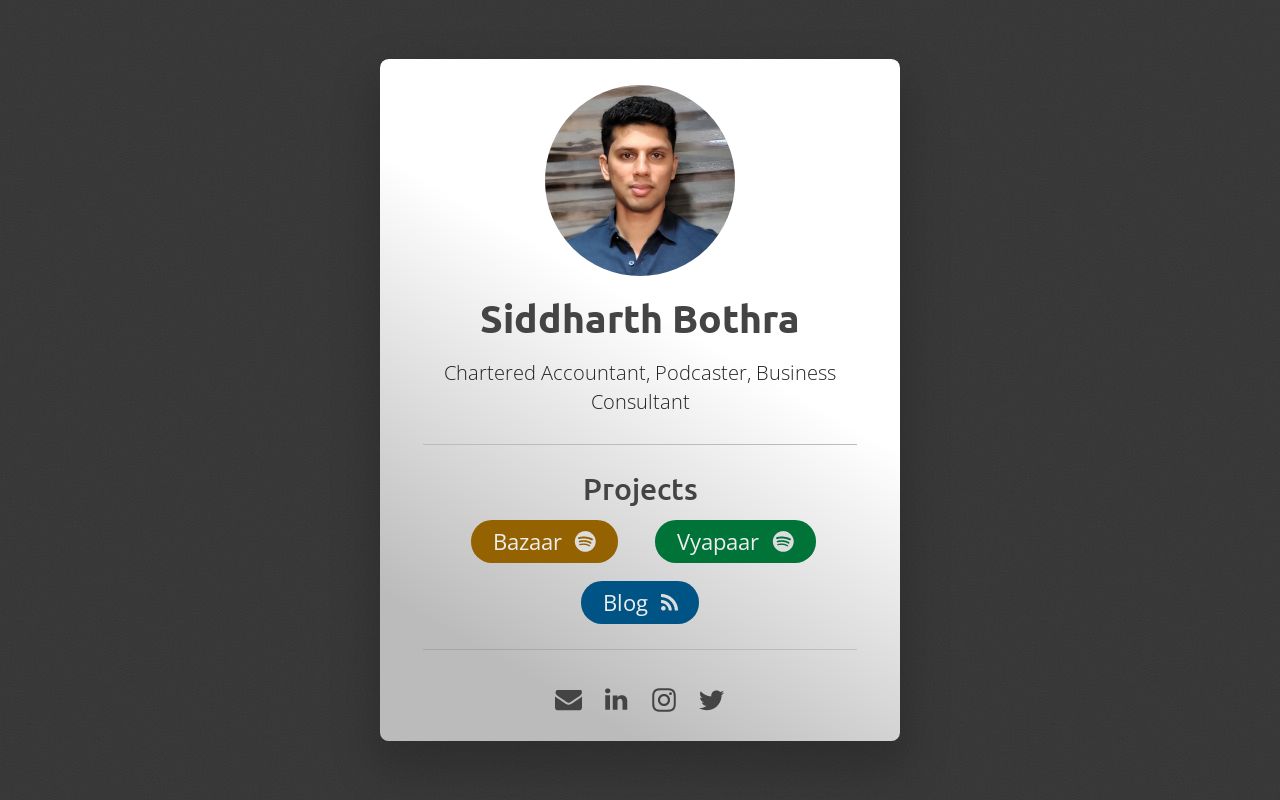Image resolution: width=1280 pixels, height=800 pixels.
Task: Click the name Siddharth Bothra
Action: (x=640, y=319)
